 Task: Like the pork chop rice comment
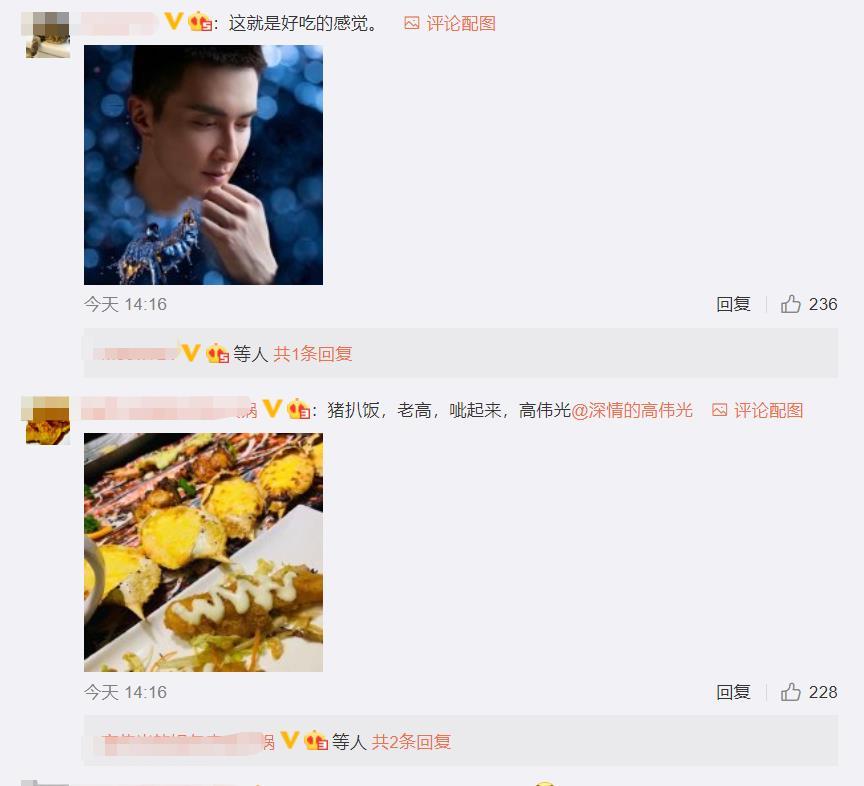pyautogui.click(x=791, y=692)
